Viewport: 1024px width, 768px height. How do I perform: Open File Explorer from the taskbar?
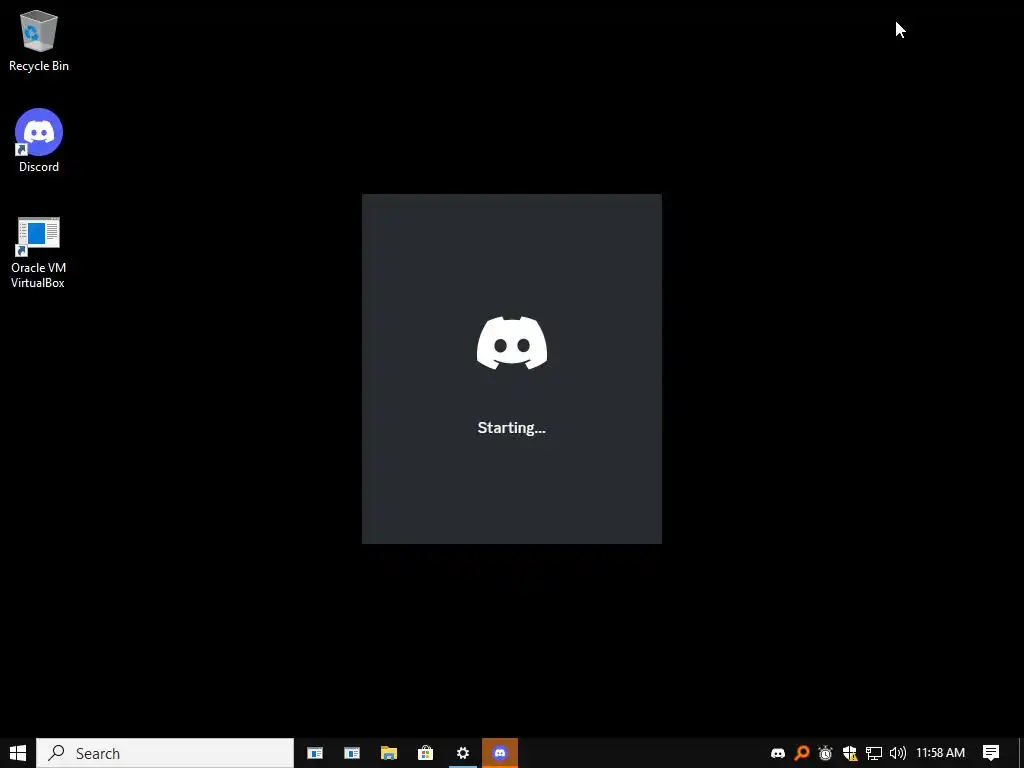tap(389, 753)
